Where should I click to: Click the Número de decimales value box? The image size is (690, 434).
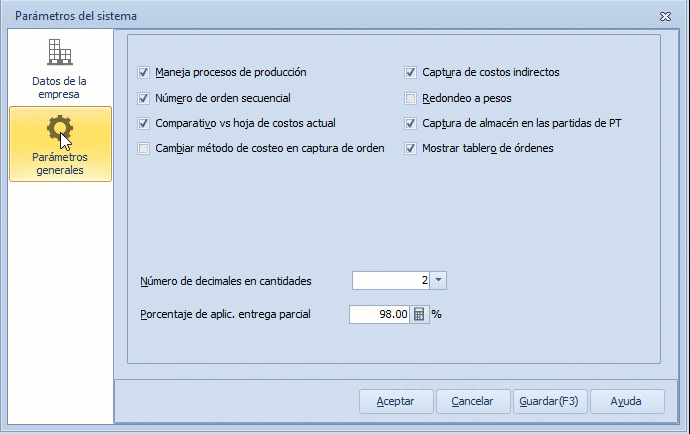[x=392, y=281]
